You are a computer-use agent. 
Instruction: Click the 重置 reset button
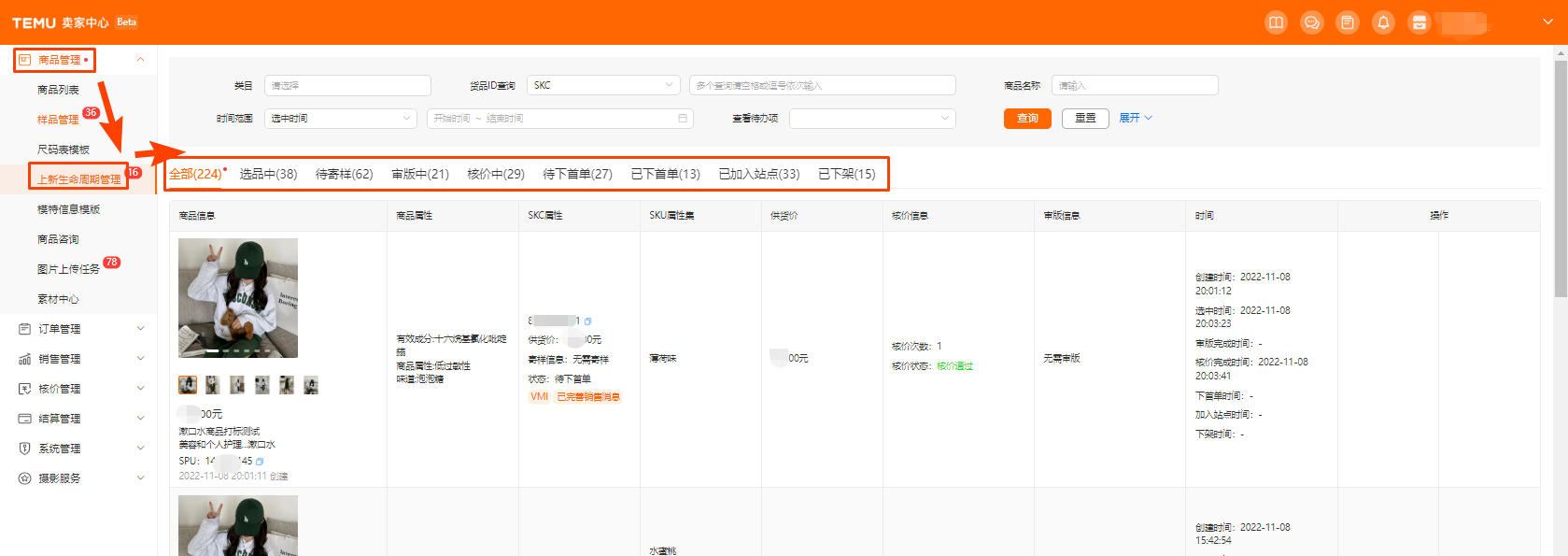tap(1085, 119)
